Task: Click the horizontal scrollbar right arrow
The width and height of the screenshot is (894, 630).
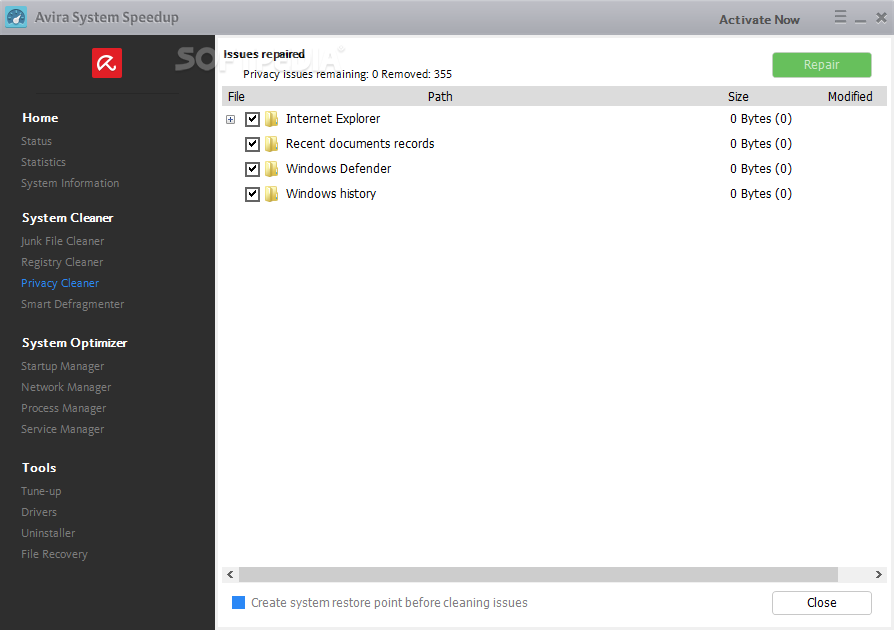Action: [x=879, y=574]
